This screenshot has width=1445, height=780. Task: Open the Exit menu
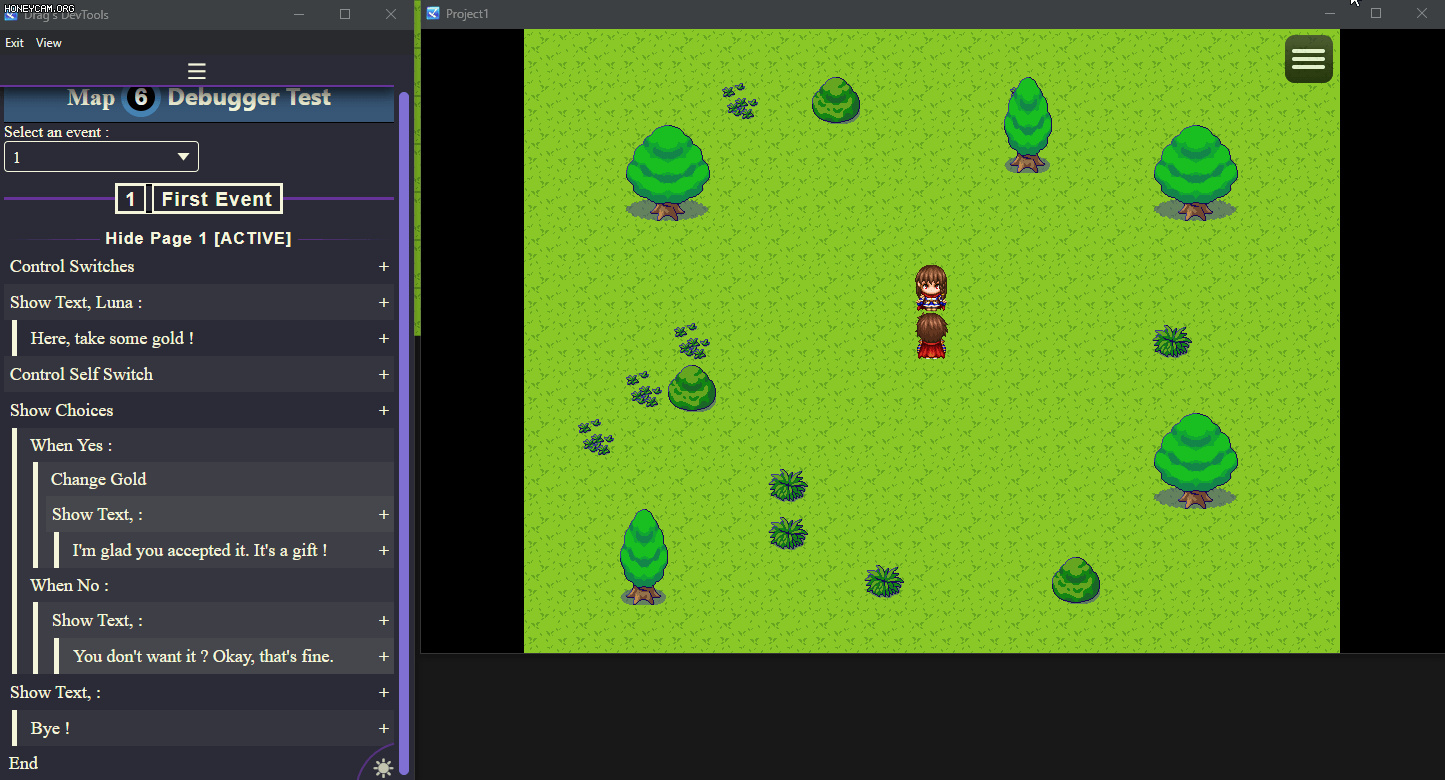click(14, 43)
